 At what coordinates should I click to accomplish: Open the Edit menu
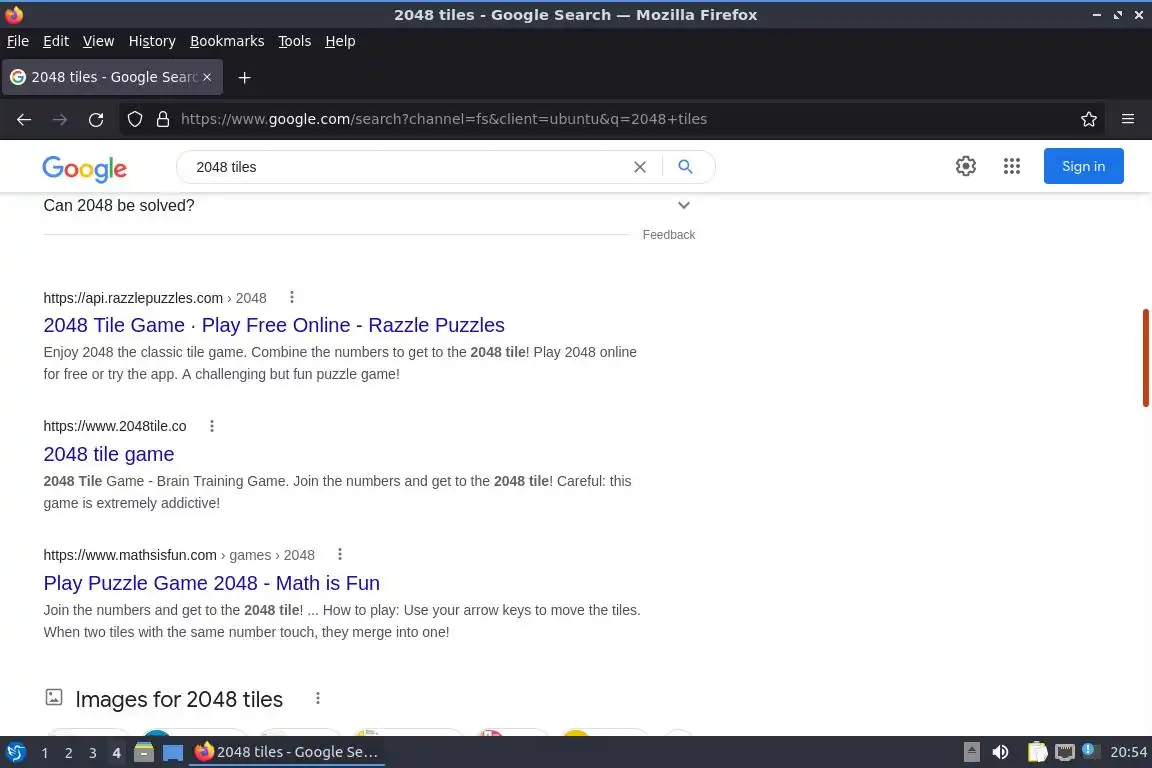click(x=56, y=41)
